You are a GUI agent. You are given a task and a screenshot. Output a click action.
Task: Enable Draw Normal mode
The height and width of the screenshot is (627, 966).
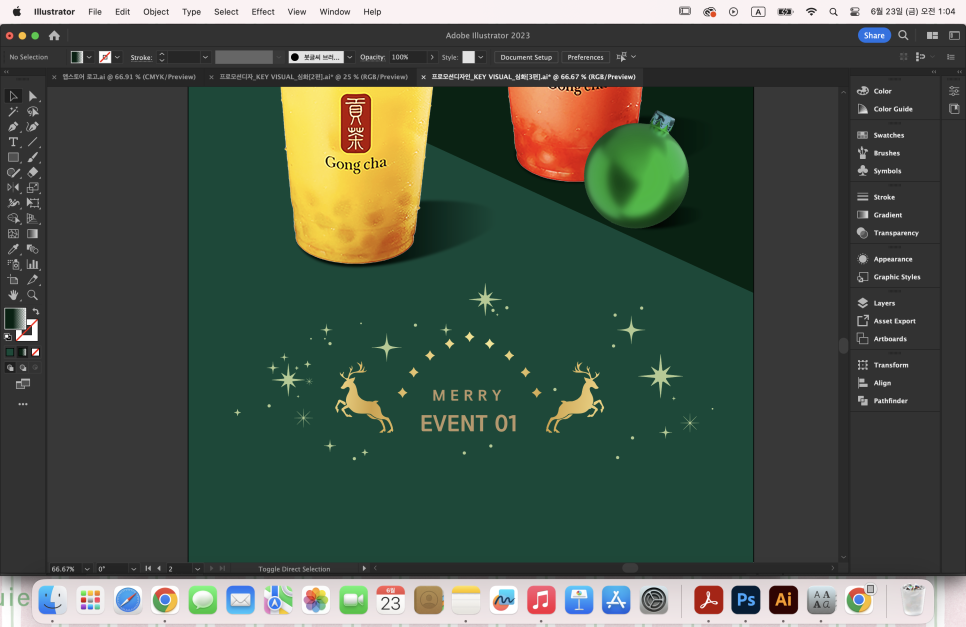coord(10,368)
